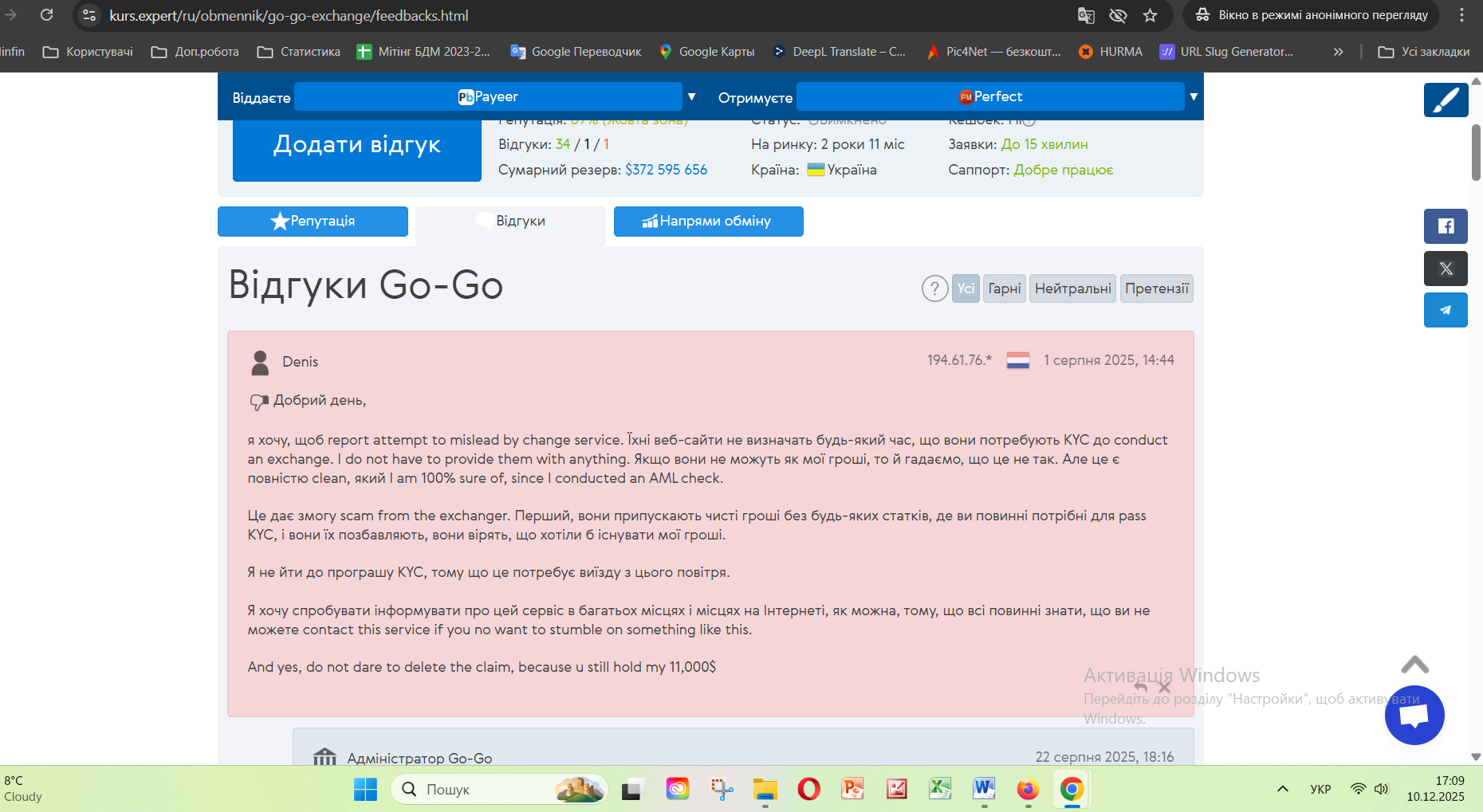The image size is (1483, 812).
Task: Open the total reserve $372 595 656 link
Action: 667,170
